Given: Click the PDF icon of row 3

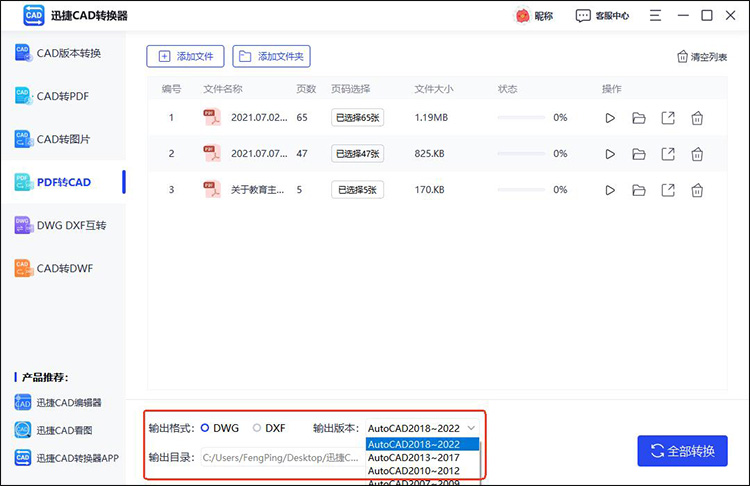Looking at the screenshot, I should click(212, 189).
